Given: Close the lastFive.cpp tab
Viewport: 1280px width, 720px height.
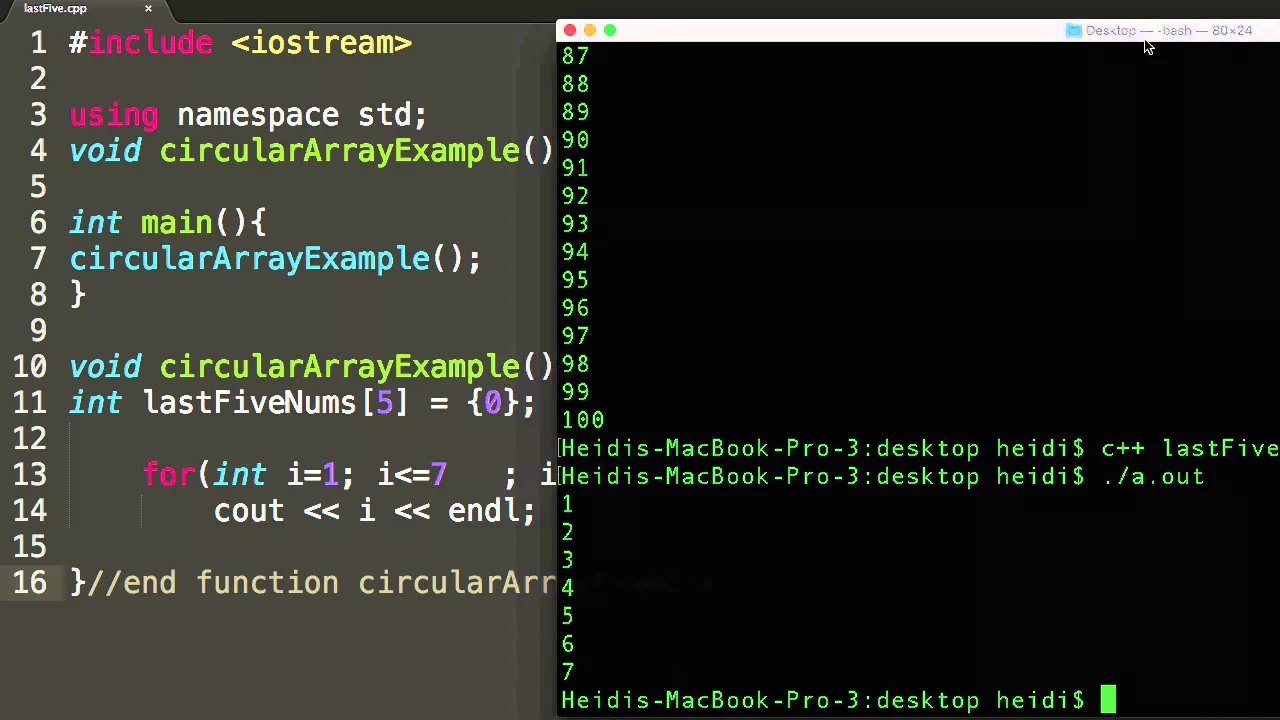Looking at the screenshot, I should click(x=148, y=8).
